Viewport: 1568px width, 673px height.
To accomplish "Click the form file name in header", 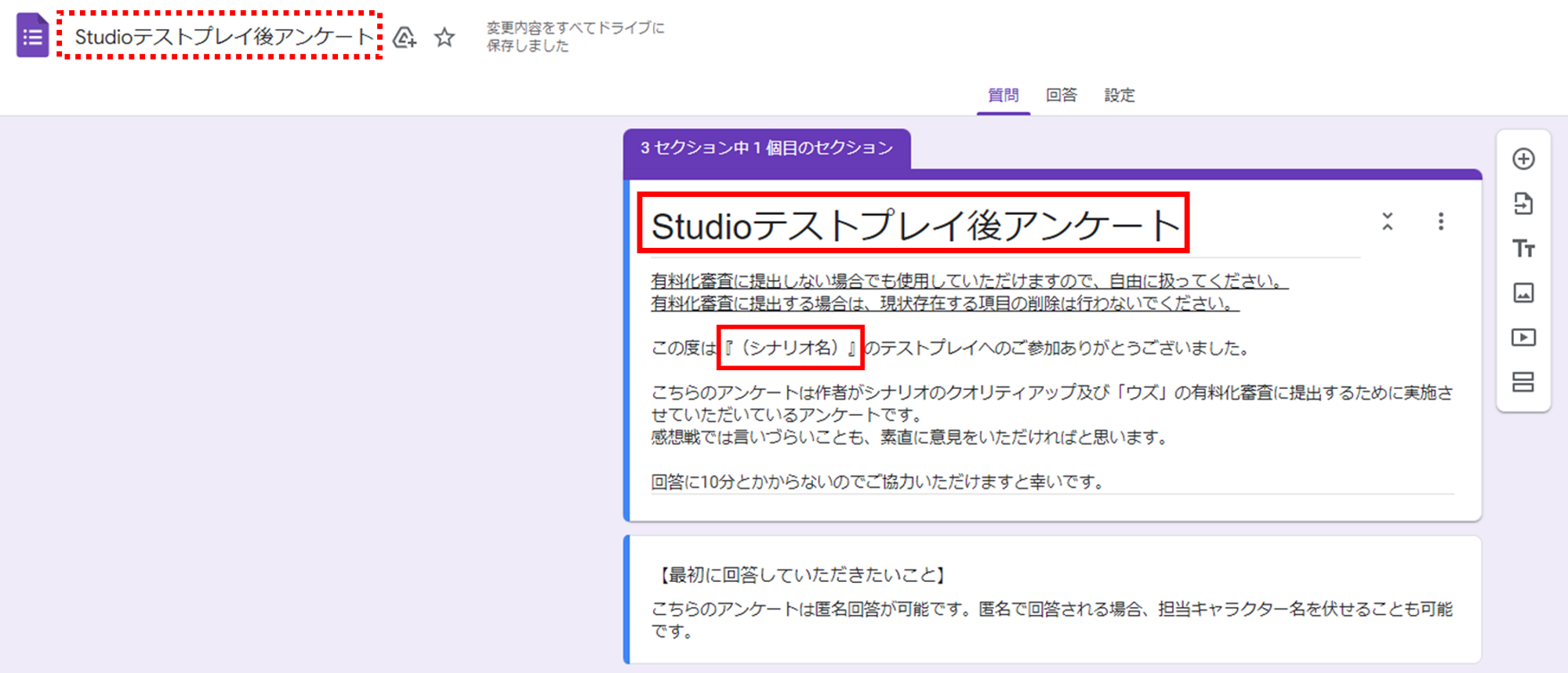I will click(223, 36).
